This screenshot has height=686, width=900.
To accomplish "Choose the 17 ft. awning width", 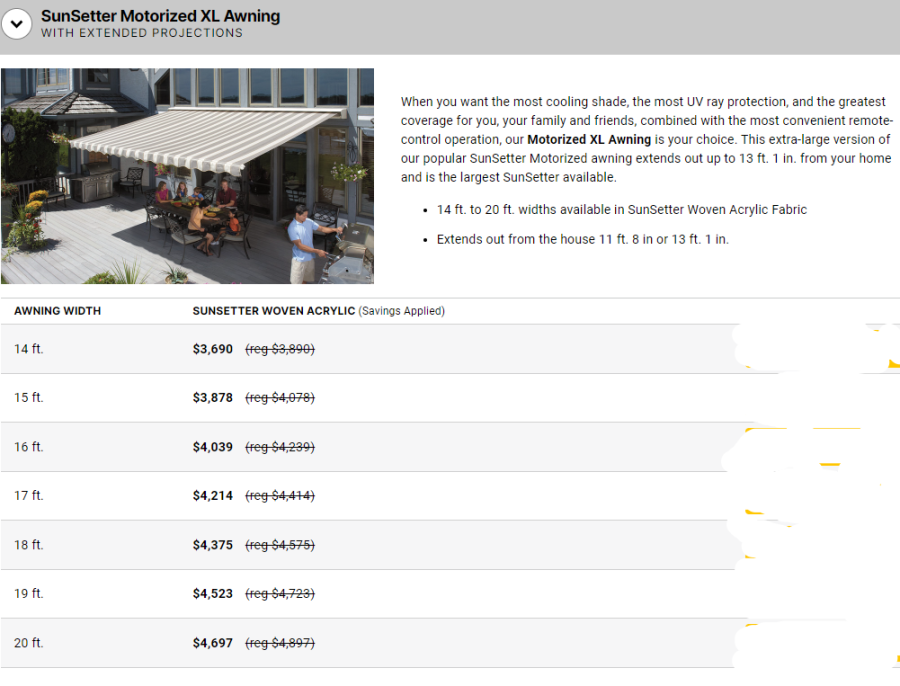I will (29, 496).
